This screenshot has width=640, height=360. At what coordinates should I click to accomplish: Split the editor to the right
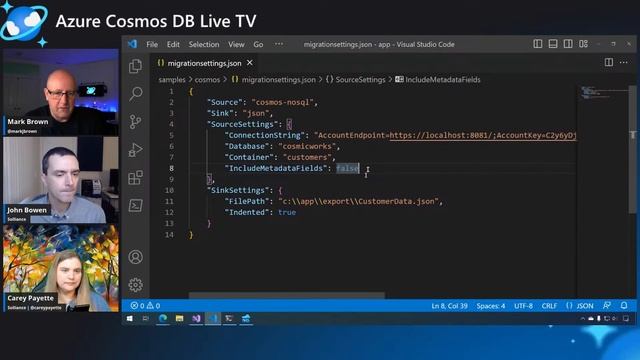[x=609, y=62]
